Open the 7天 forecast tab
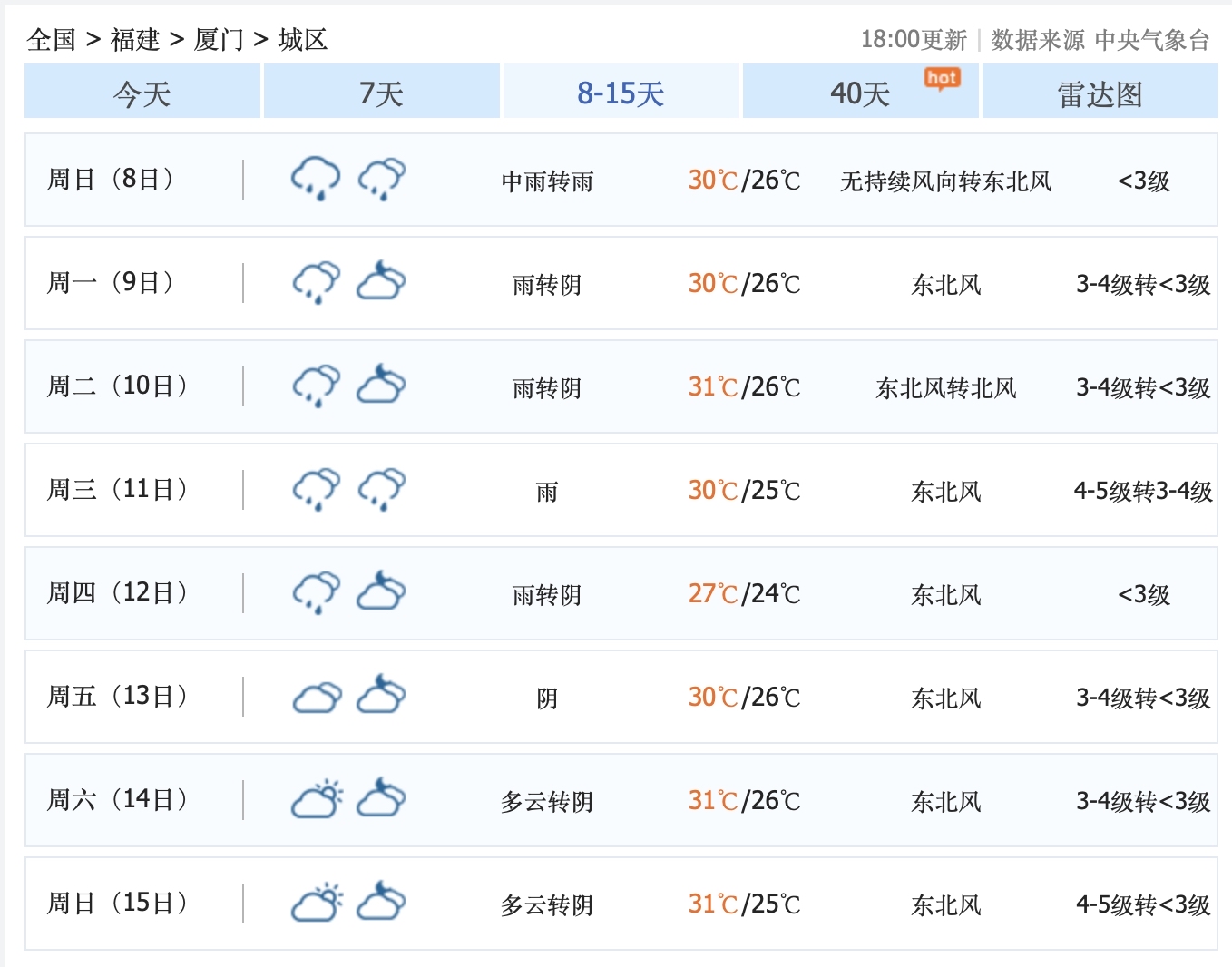Image resolution: width=1232 pixels, height=967 pixels. coord(381,92)
